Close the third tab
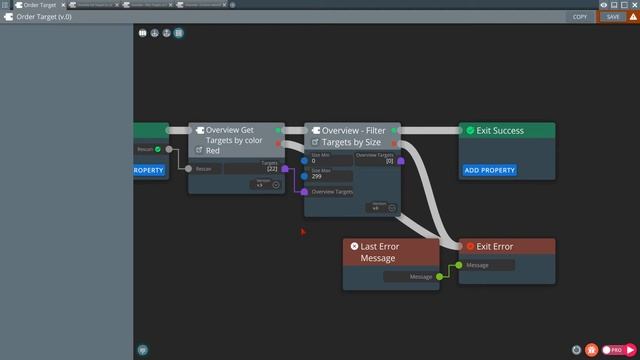The width and height of the screenshot is (640, 360). pos(170,5)
